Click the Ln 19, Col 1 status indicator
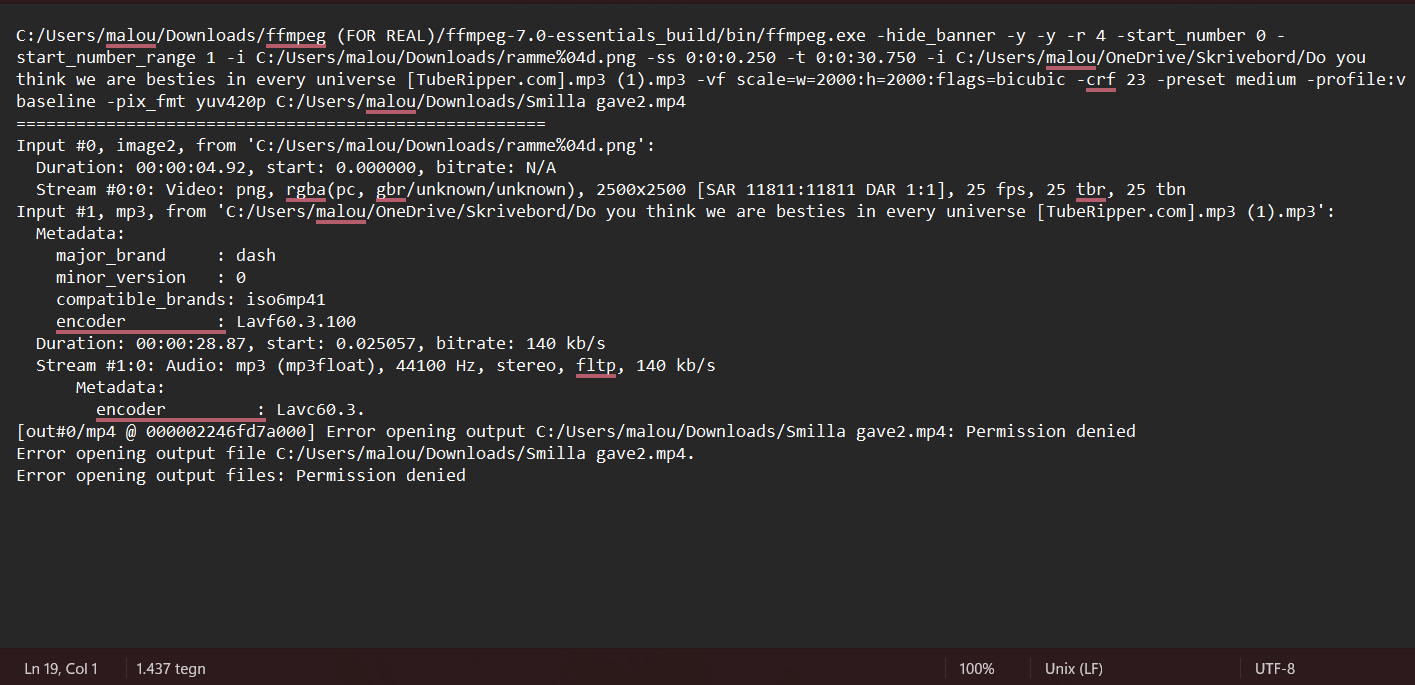Image resolution: width=1415 pixels, height=685 pixels. click(x=61, y=668)
